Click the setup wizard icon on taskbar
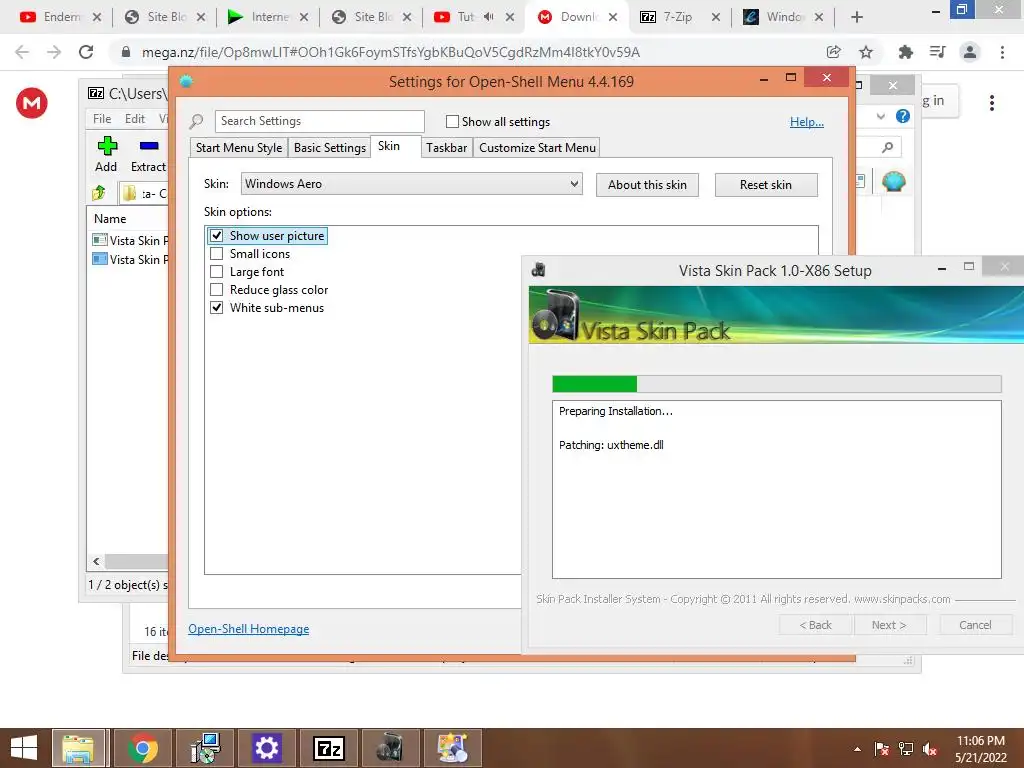Screen dimensions: 1024x768 click(x=204, y=748)
